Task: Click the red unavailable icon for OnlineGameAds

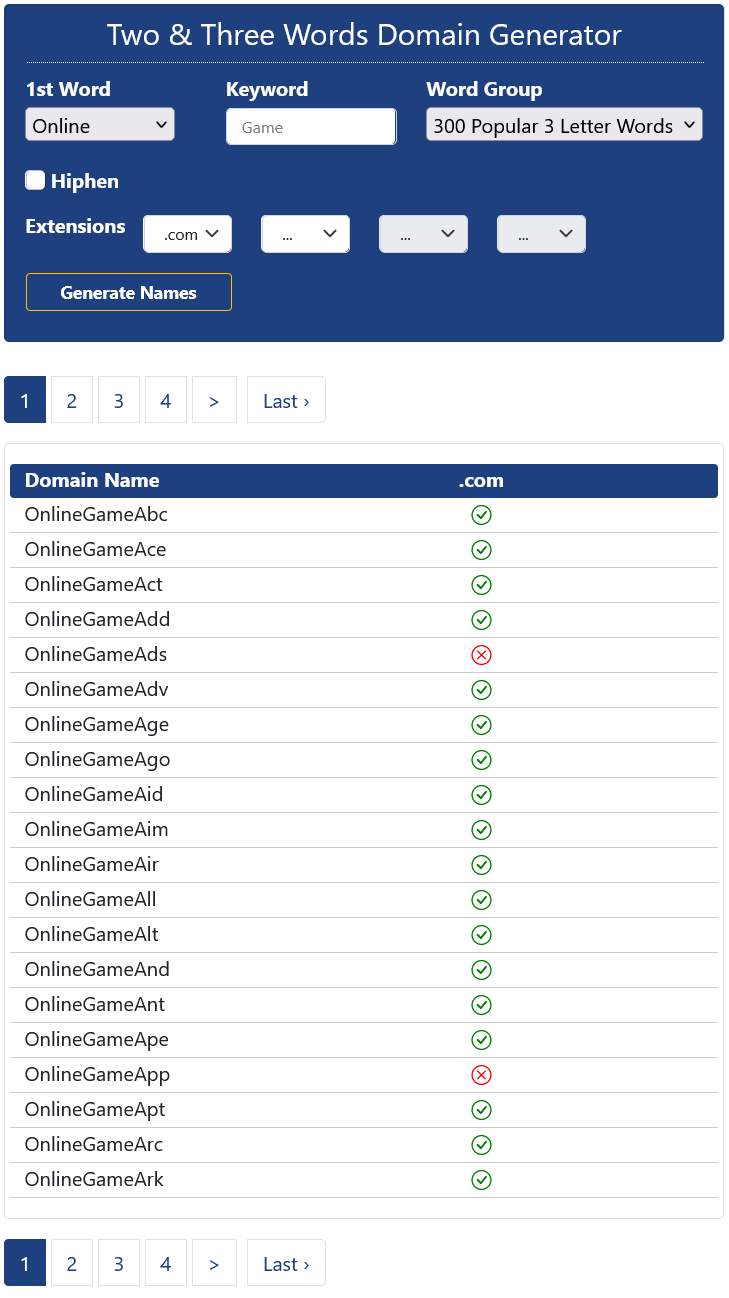Action: coord(481,655)
